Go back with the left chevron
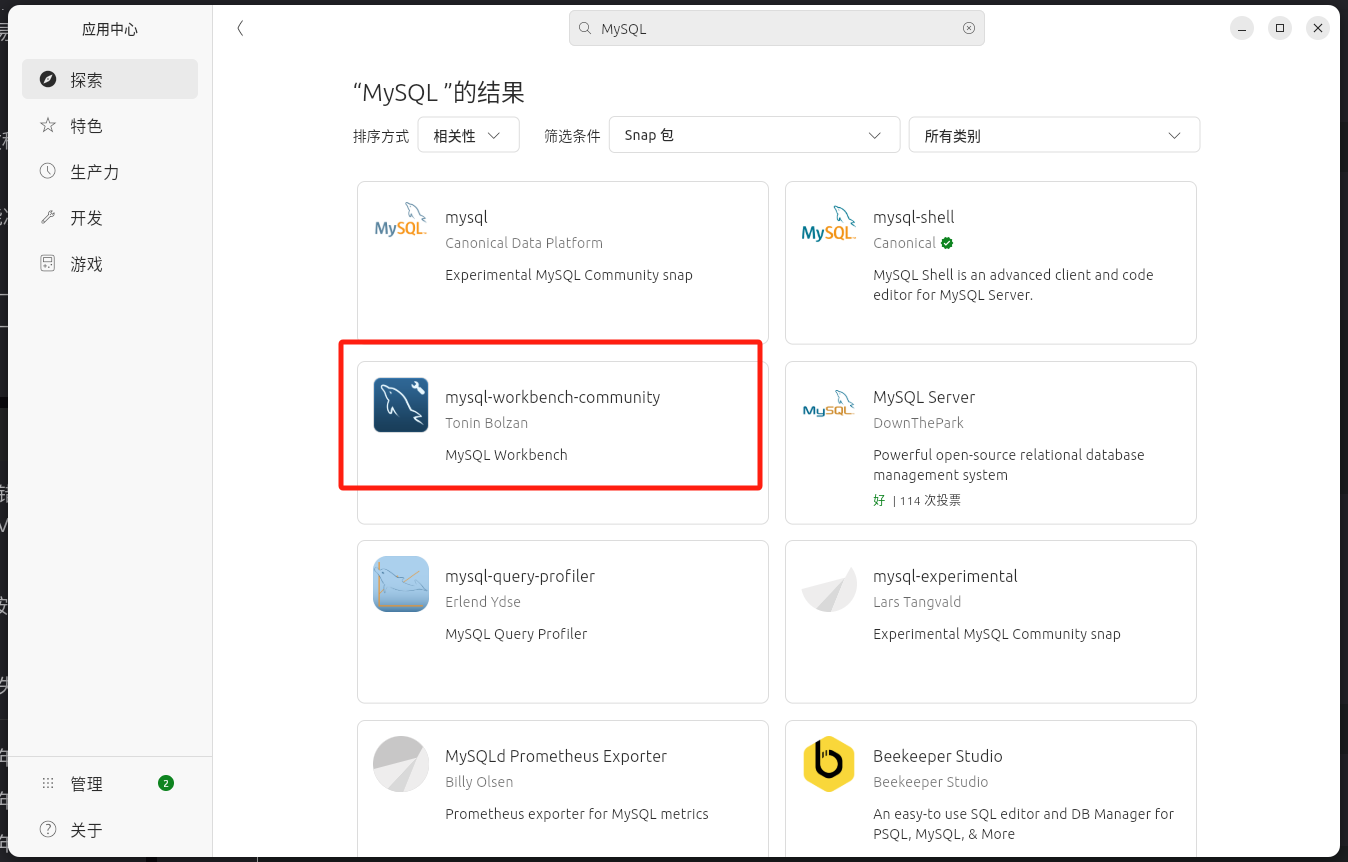 [240, 28]
